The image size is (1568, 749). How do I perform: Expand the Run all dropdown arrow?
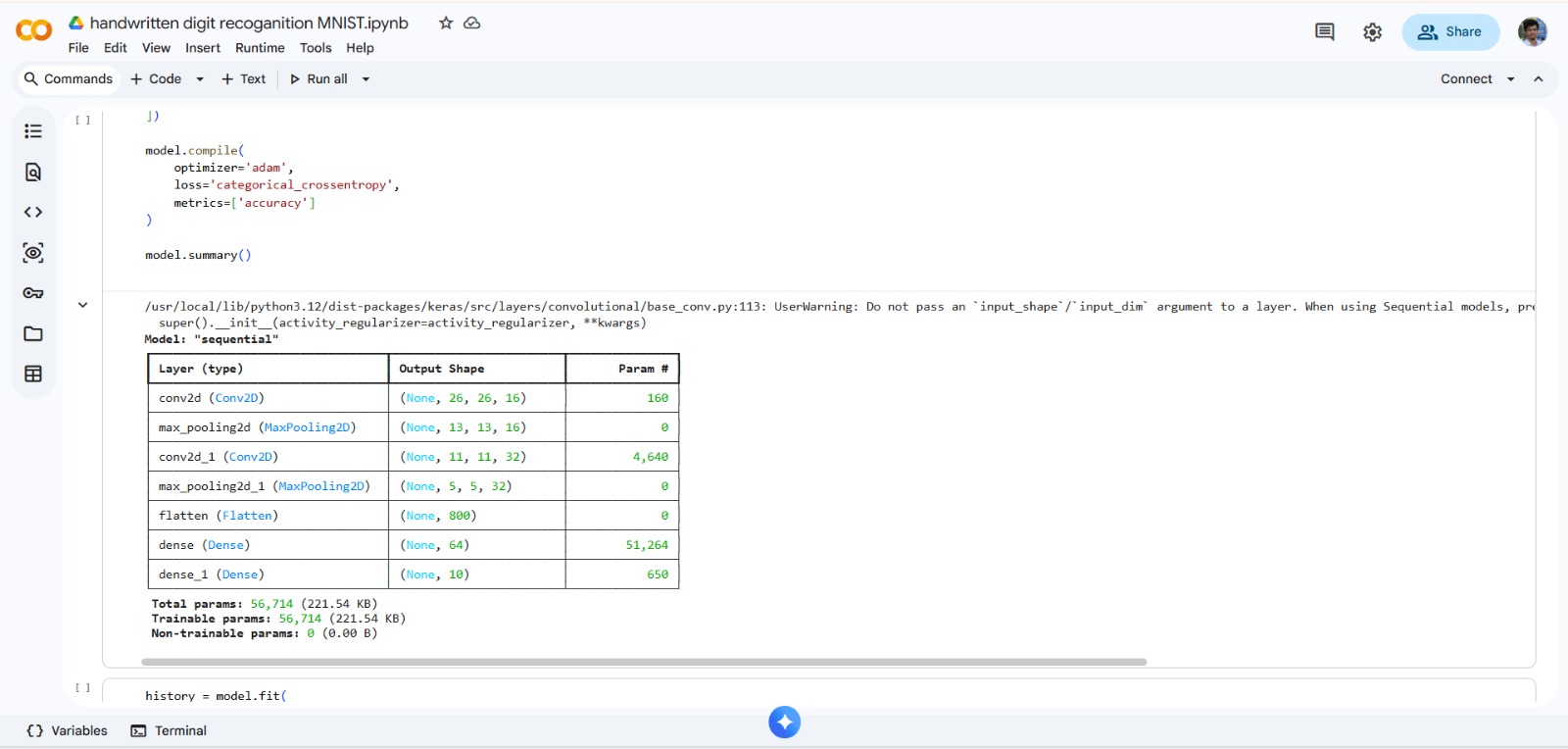click(367, 79)
